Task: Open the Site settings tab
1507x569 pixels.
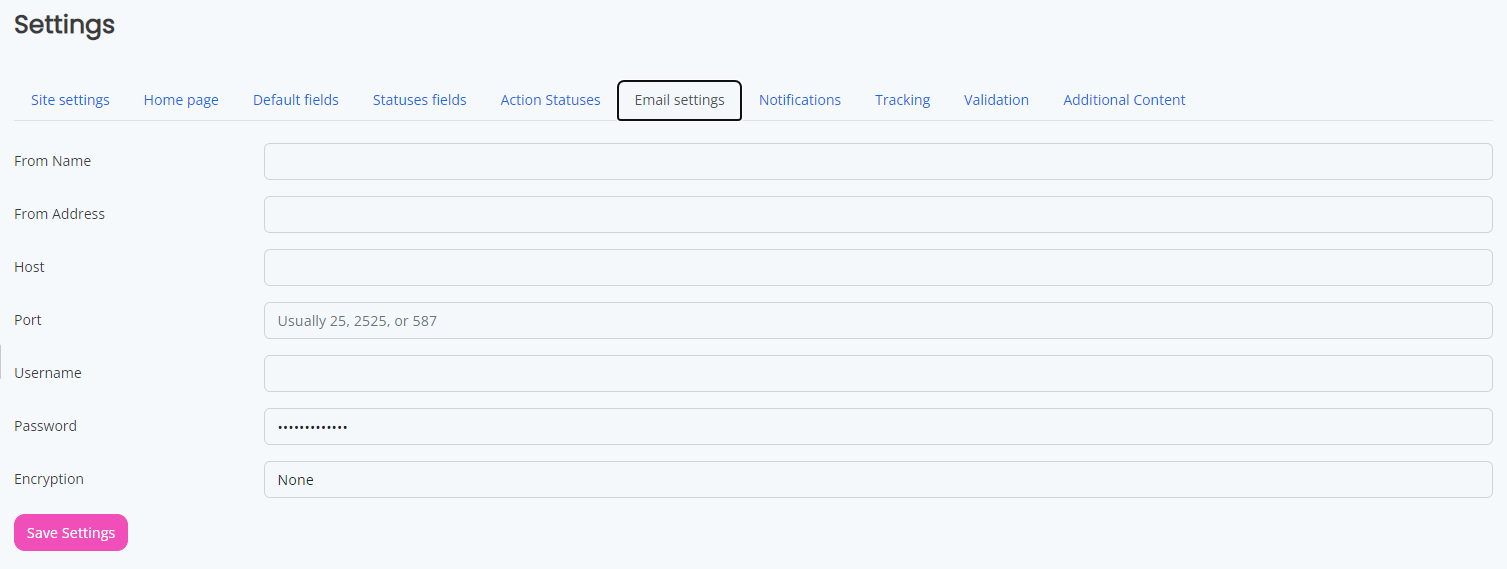Action: tap(70, 100)
